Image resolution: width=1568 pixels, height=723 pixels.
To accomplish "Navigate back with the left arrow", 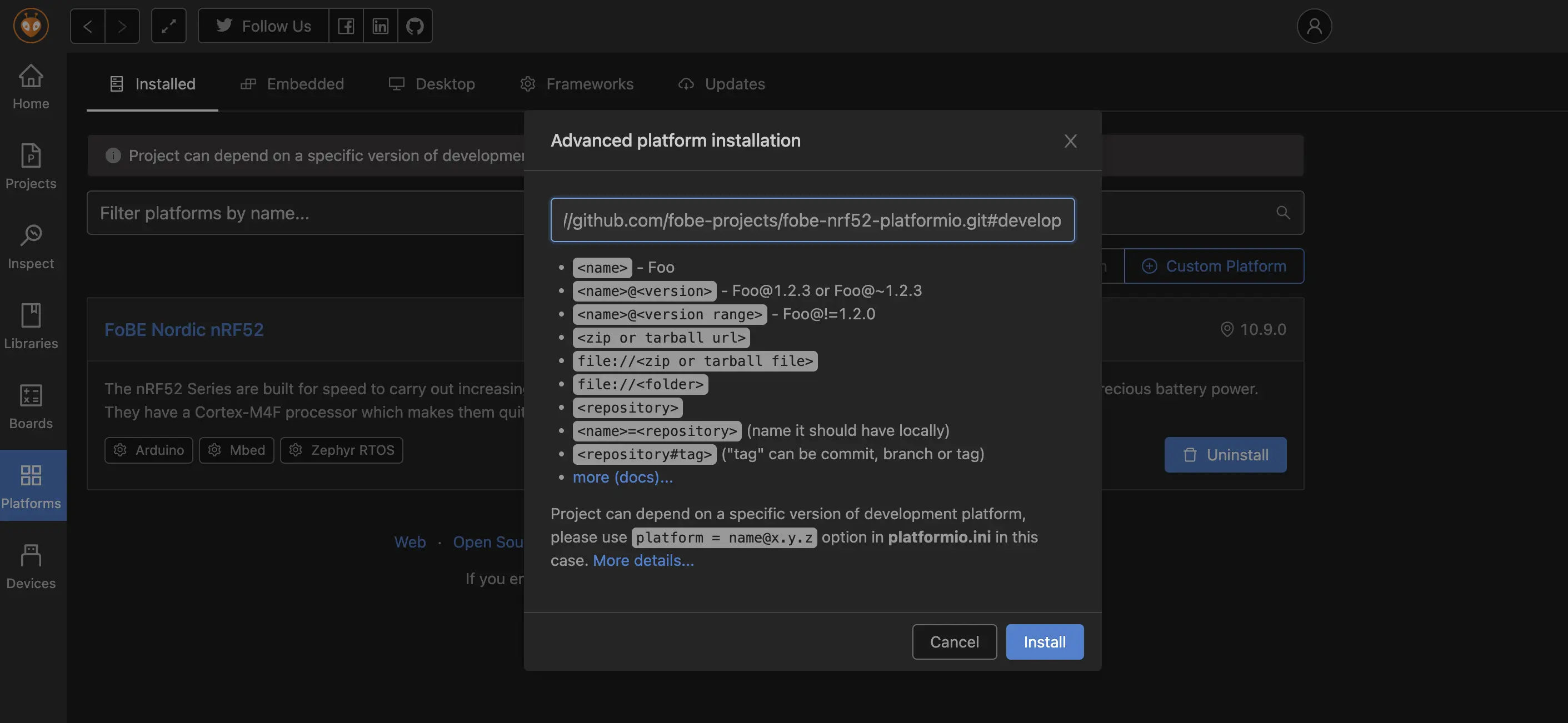I will 87,26.
